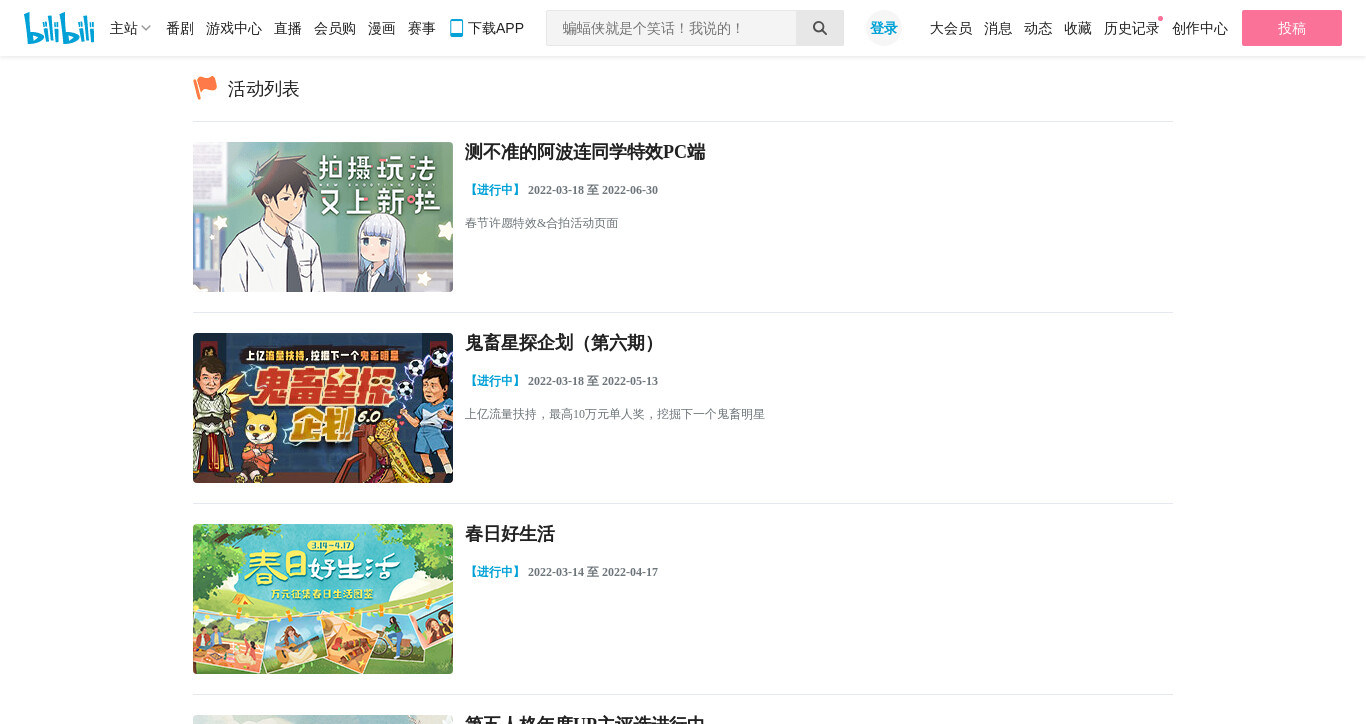Open 直播 live page
Image resolution: width=1366 pixels, height=724 pixels.
[x=288, y=28]
